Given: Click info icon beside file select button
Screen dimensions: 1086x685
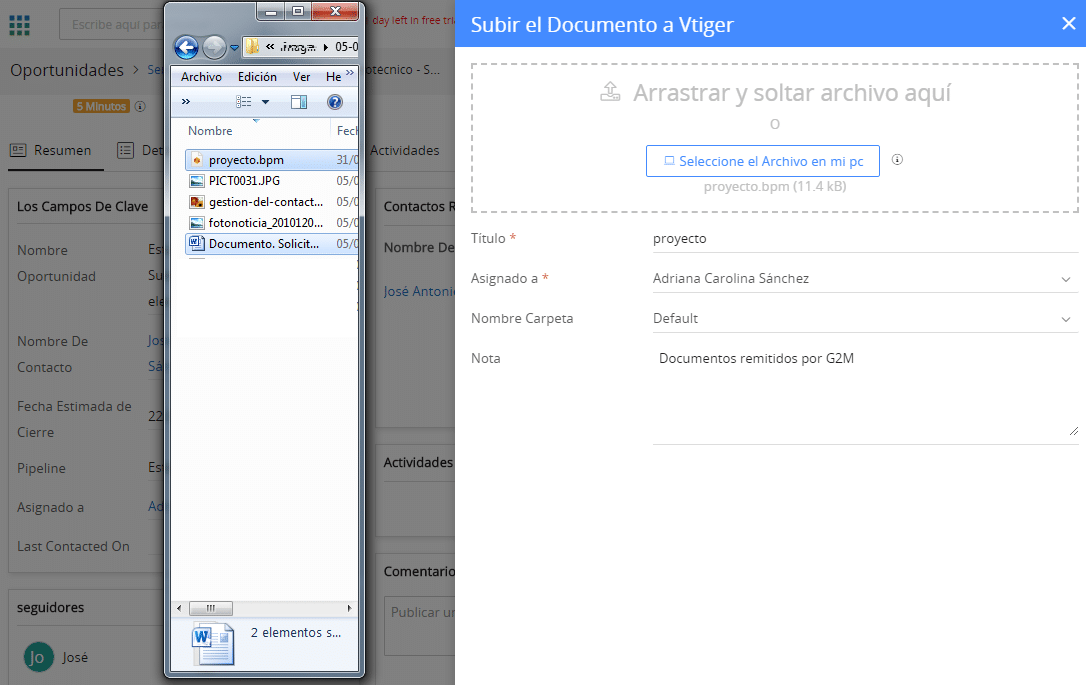Looking at the screenshot, I should (x=897, y=160).
